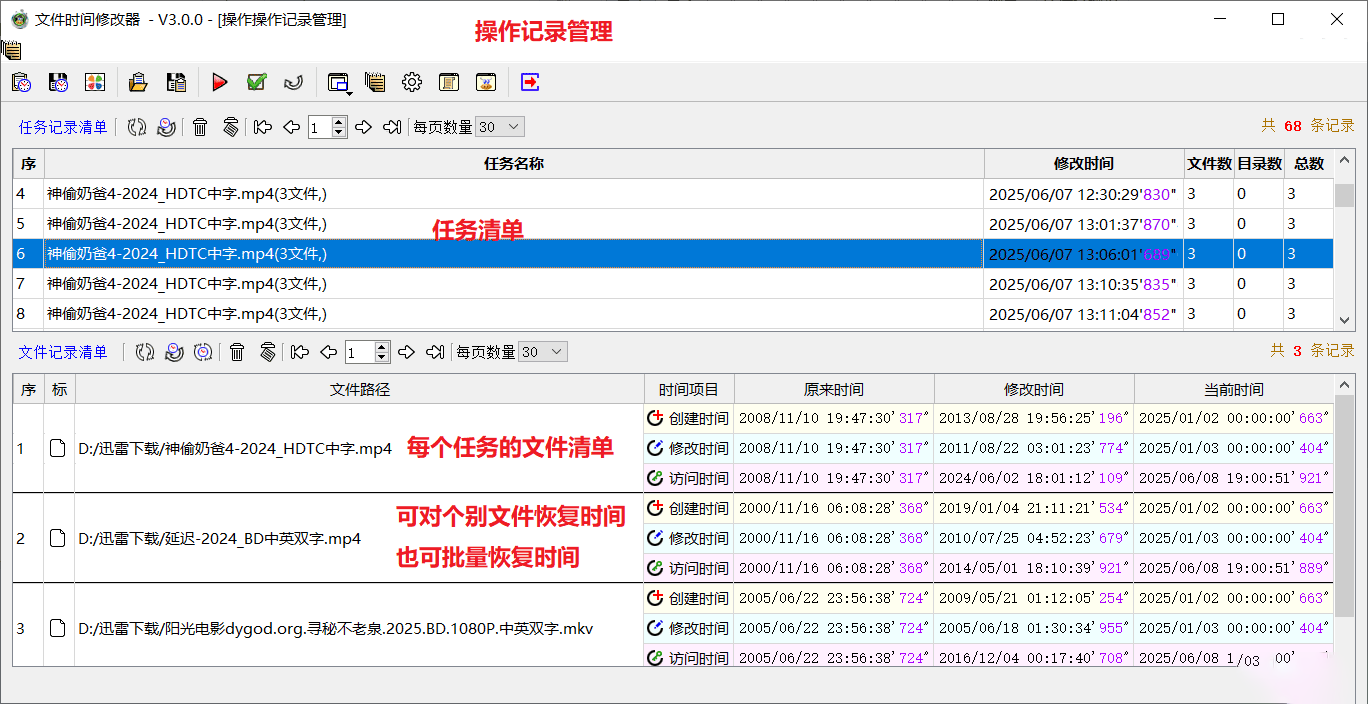Click 创建时间 label for file row 1
Screen dimensions: 1368x704
click(699, 419)
